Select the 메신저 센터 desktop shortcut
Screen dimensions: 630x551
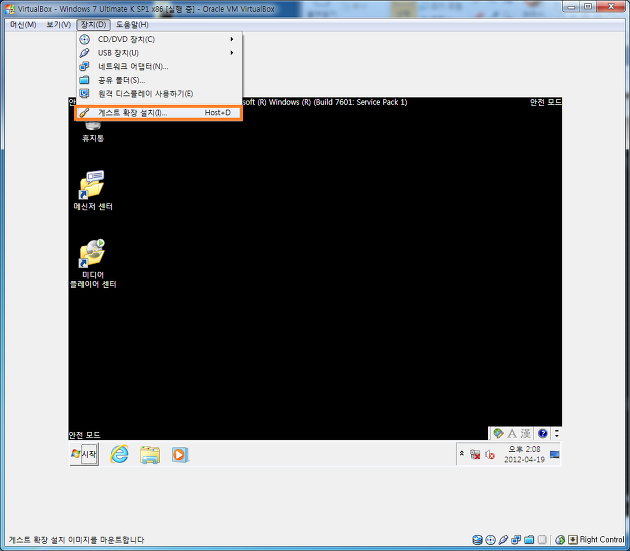pos(93,190)
